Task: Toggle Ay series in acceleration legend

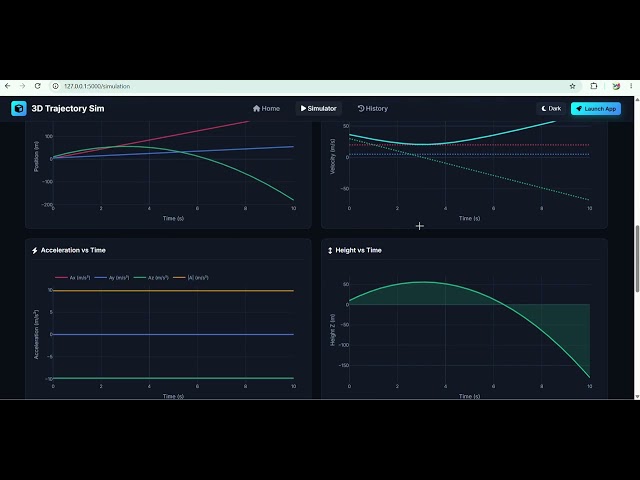Action: pos(112,278)
